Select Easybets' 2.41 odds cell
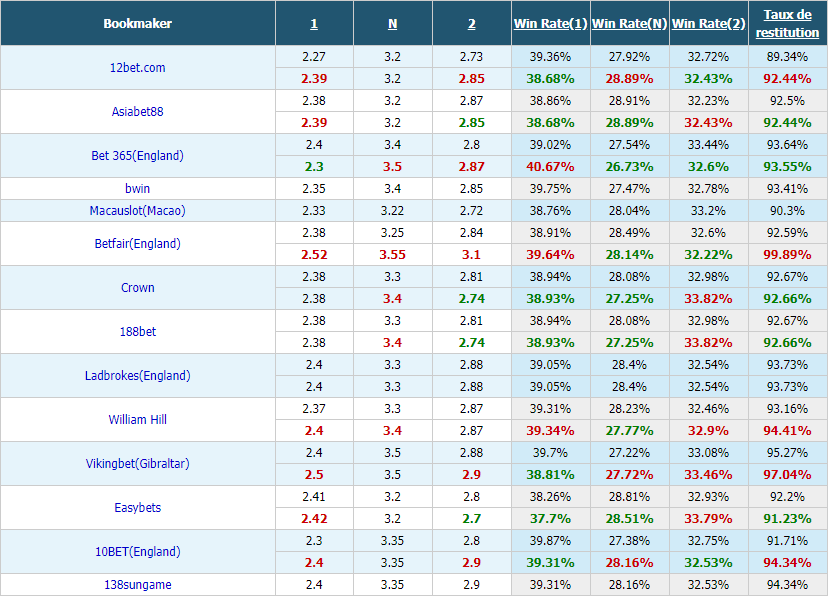Screen dimensions: 828x596 pos(314,497)
